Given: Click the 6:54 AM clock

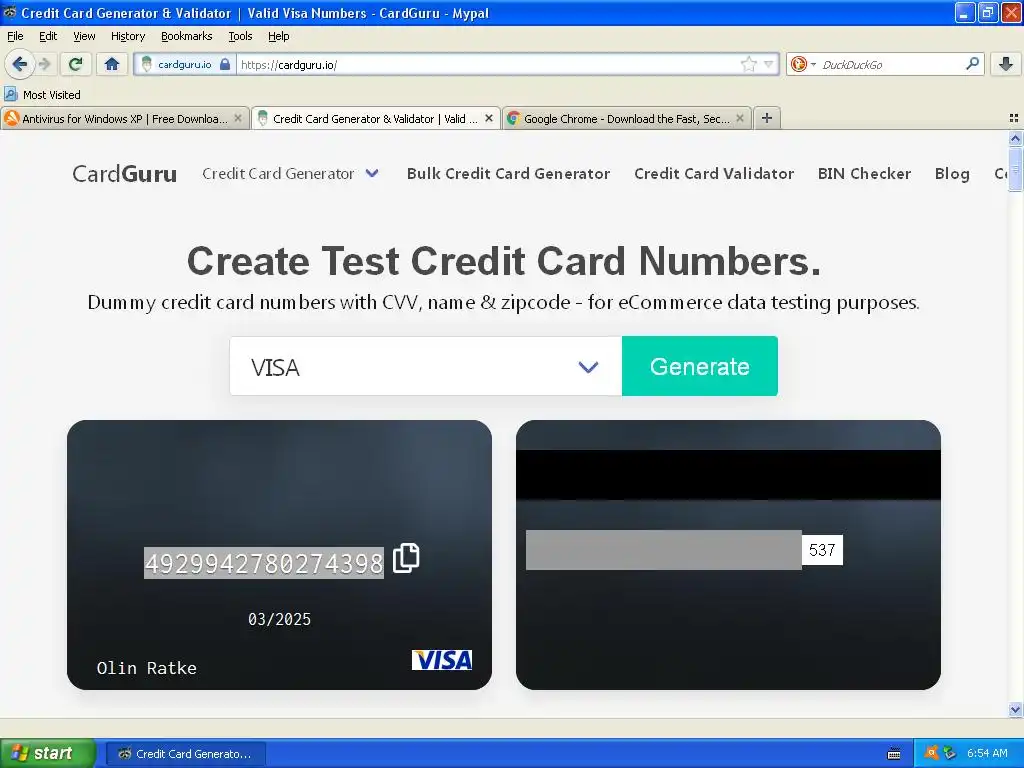Looking at the screenshot, I should [987, 753].
